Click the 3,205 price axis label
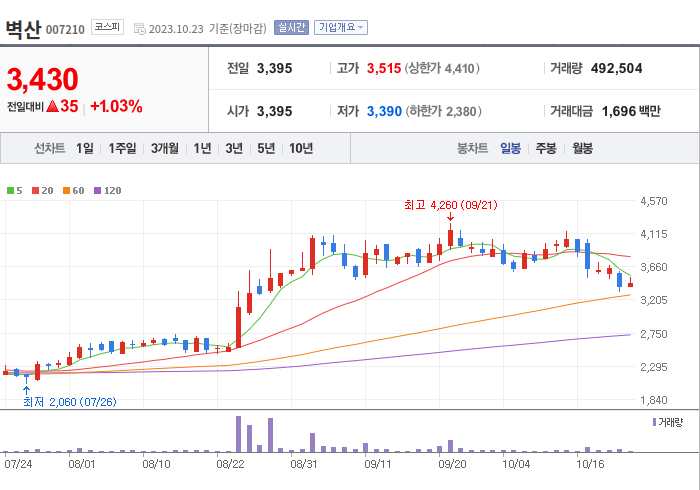Image resolution: width=700 pixels, height=490 pixels. (x=654, y=300)
